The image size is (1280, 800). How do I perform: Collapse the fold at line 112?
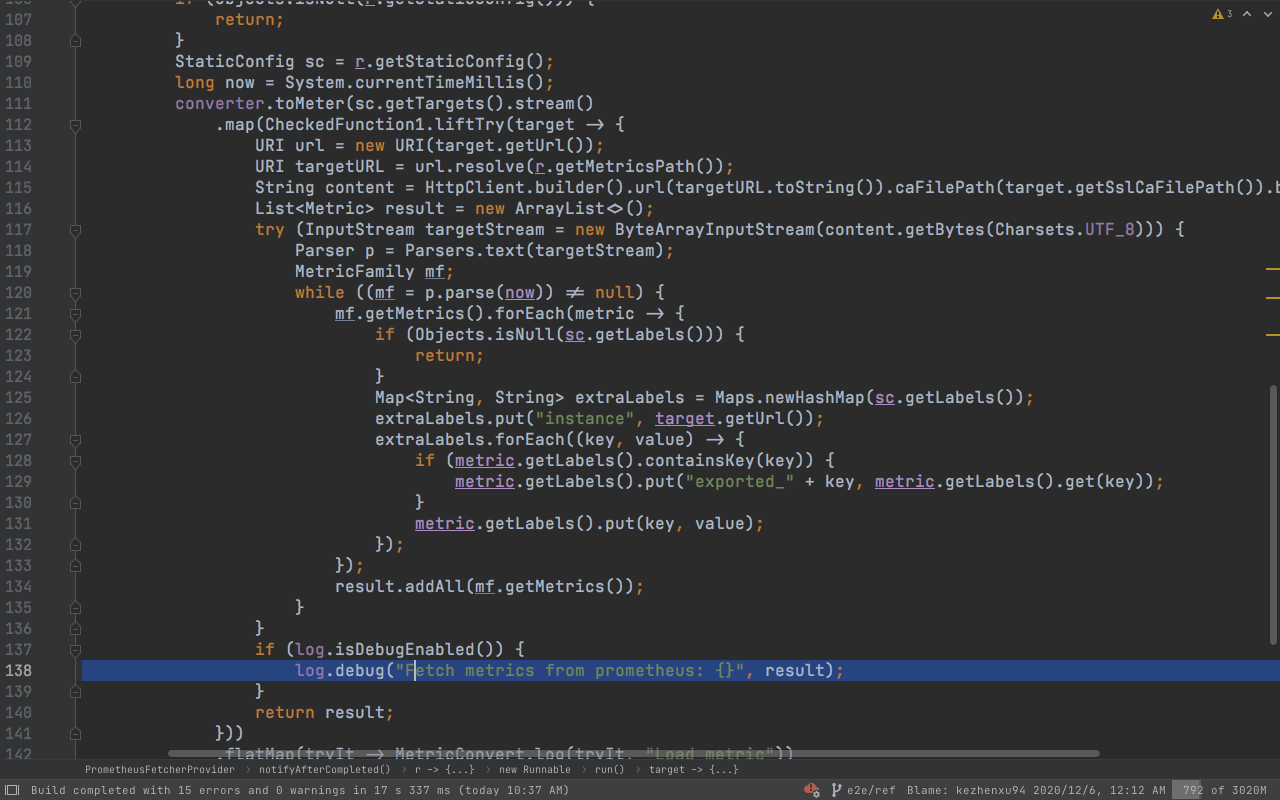[x=75, y=125]
